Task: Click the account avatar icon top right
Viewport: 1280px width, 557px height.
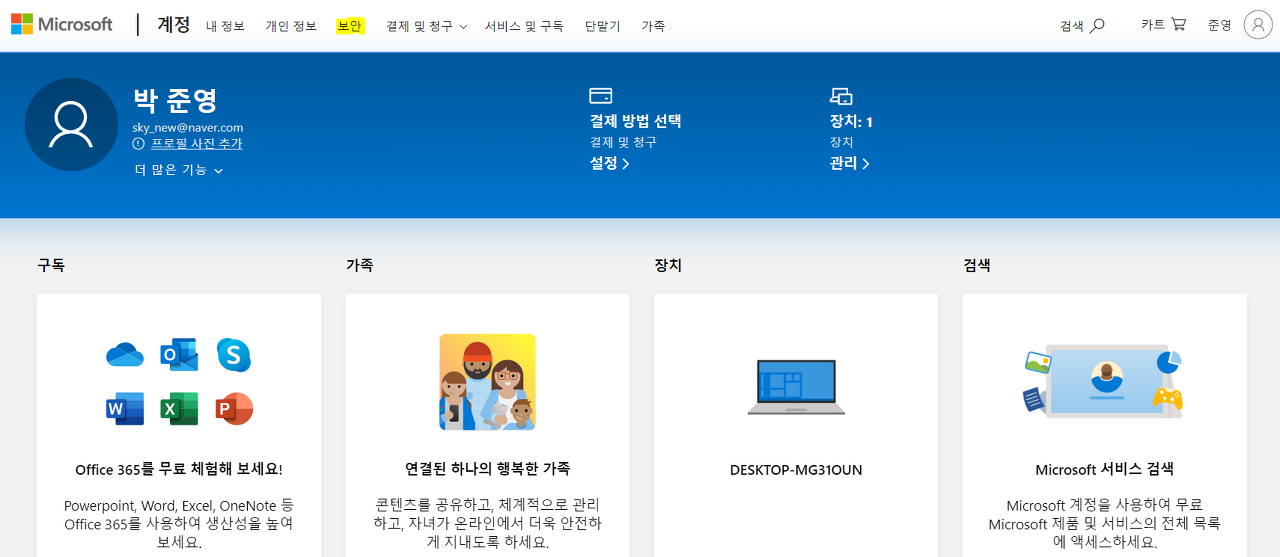Action: [1258, 25]
